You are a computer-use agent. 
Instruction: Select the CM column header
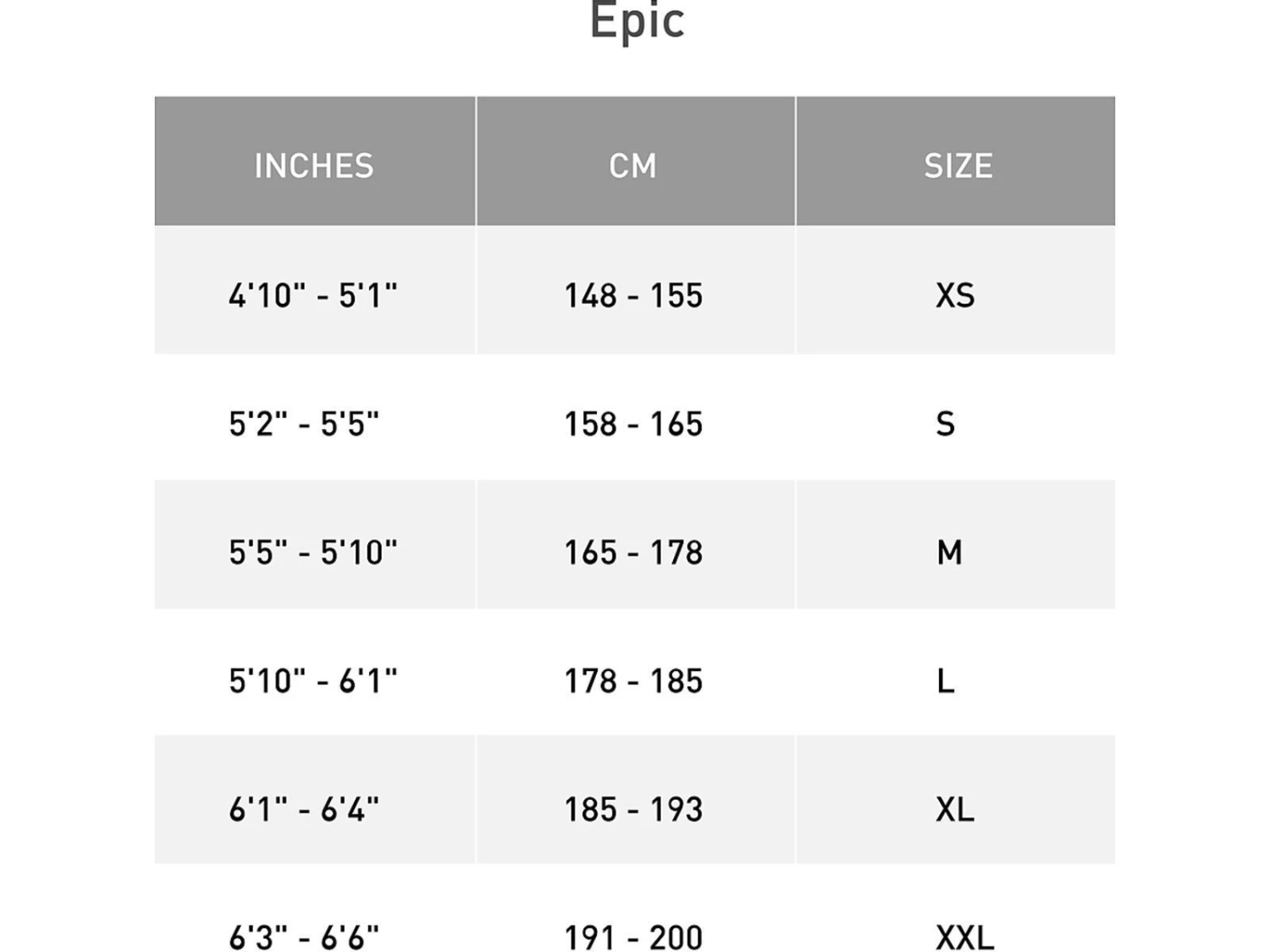(633, 165)
